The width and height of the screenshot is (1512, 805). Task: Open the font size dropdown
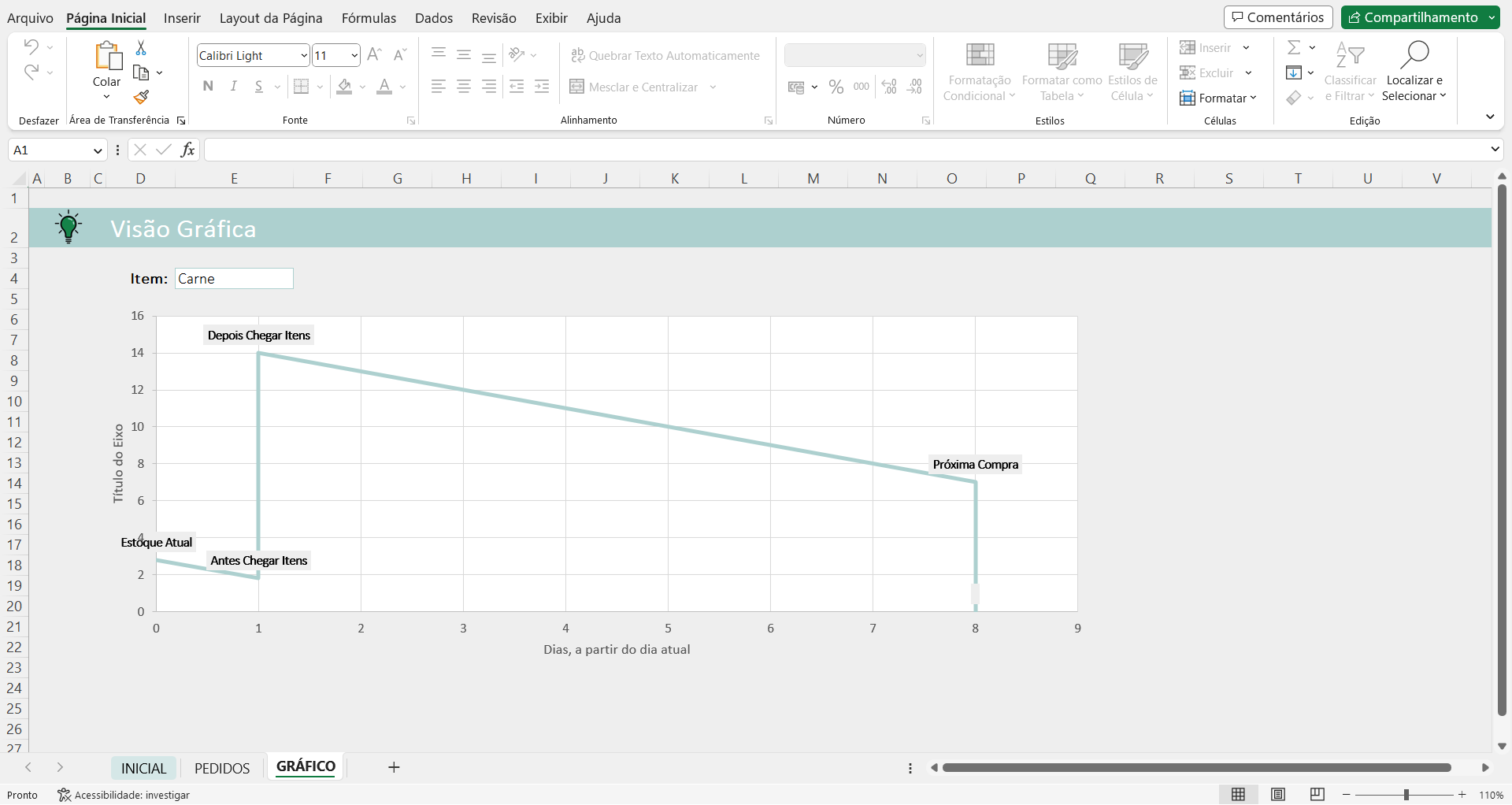(354, 55)
